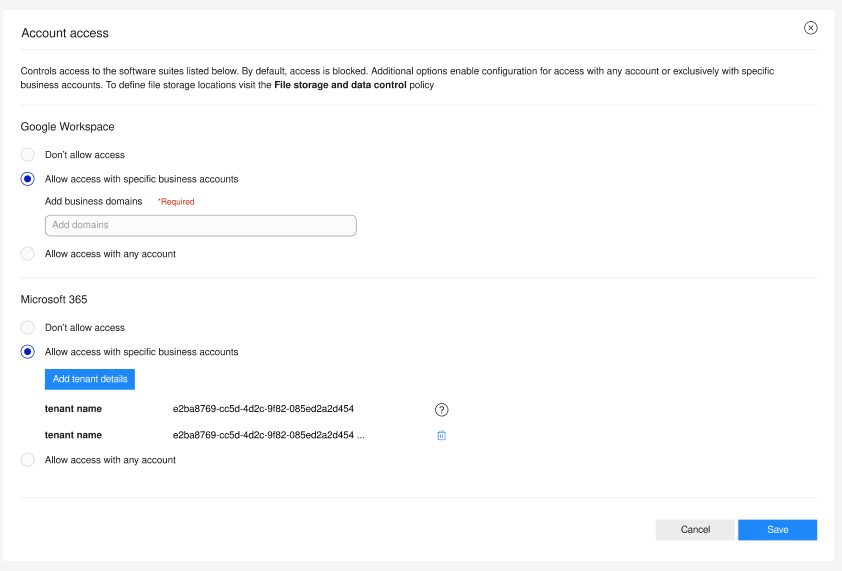Viewport: 842px width, 571px height.
Task: Click the Account access dialog title
Action: pyautogui.click(x=65, y=33)
